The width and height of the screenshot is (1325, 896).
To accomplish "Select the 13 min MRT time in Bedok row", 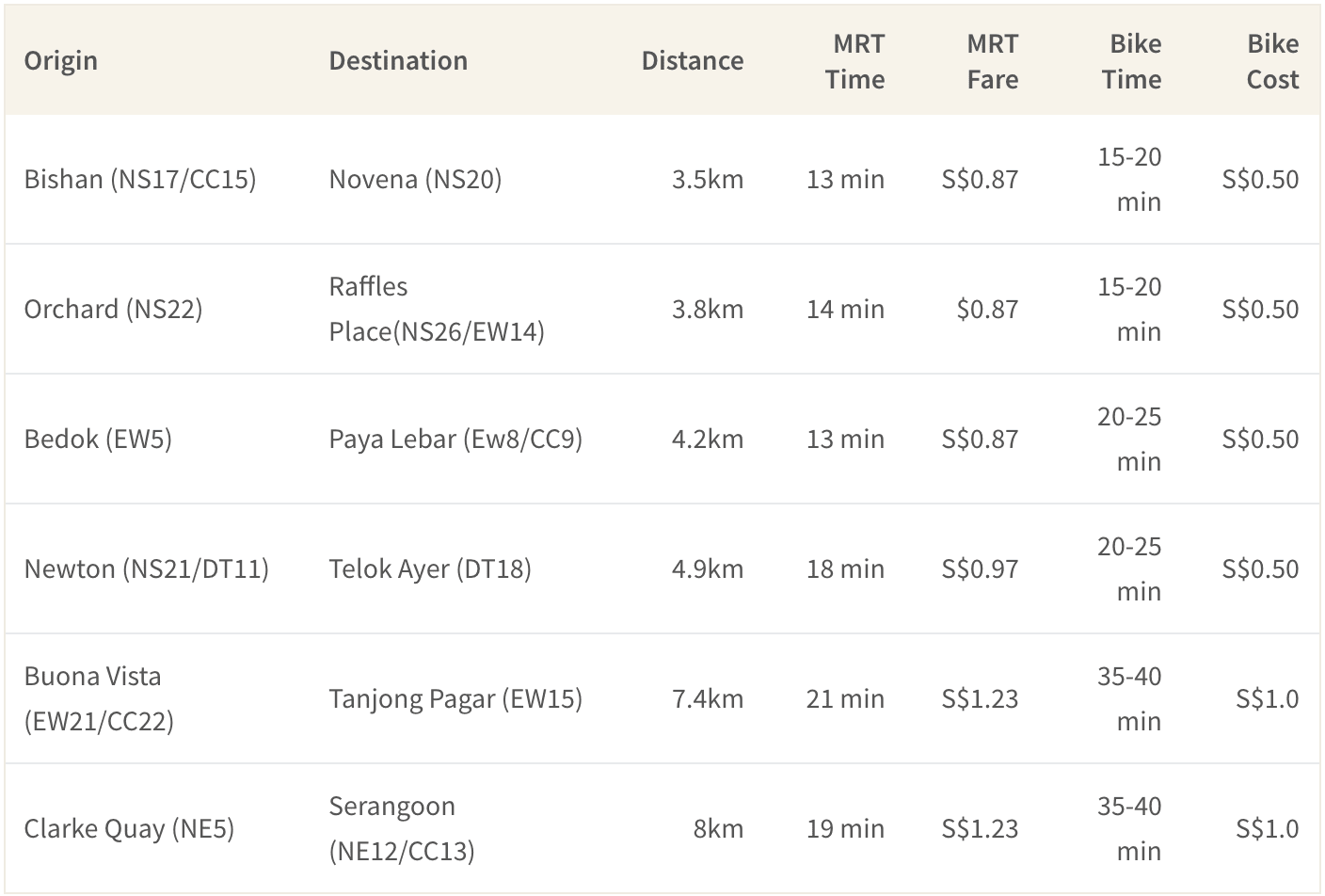I will point(845,439).
